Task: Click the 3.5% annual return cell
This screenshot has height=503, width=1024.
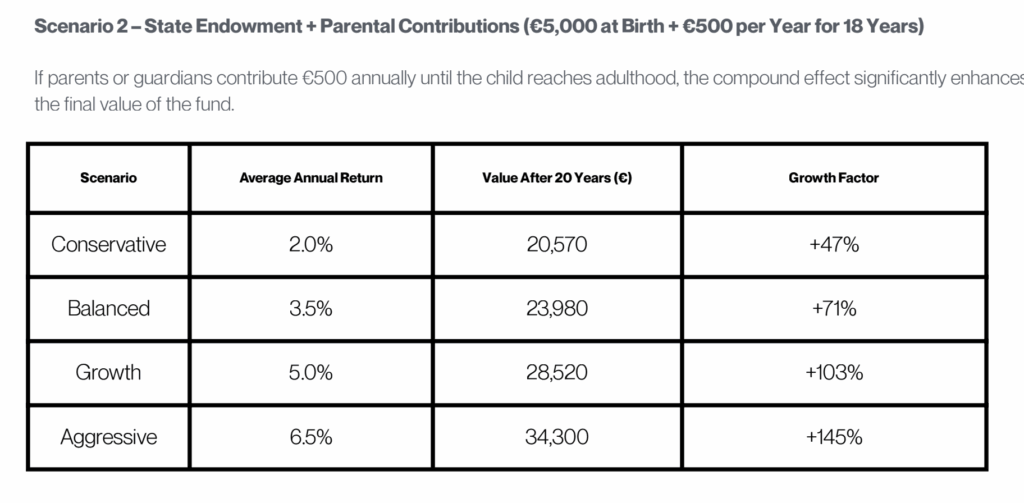Action: [311, 308]
